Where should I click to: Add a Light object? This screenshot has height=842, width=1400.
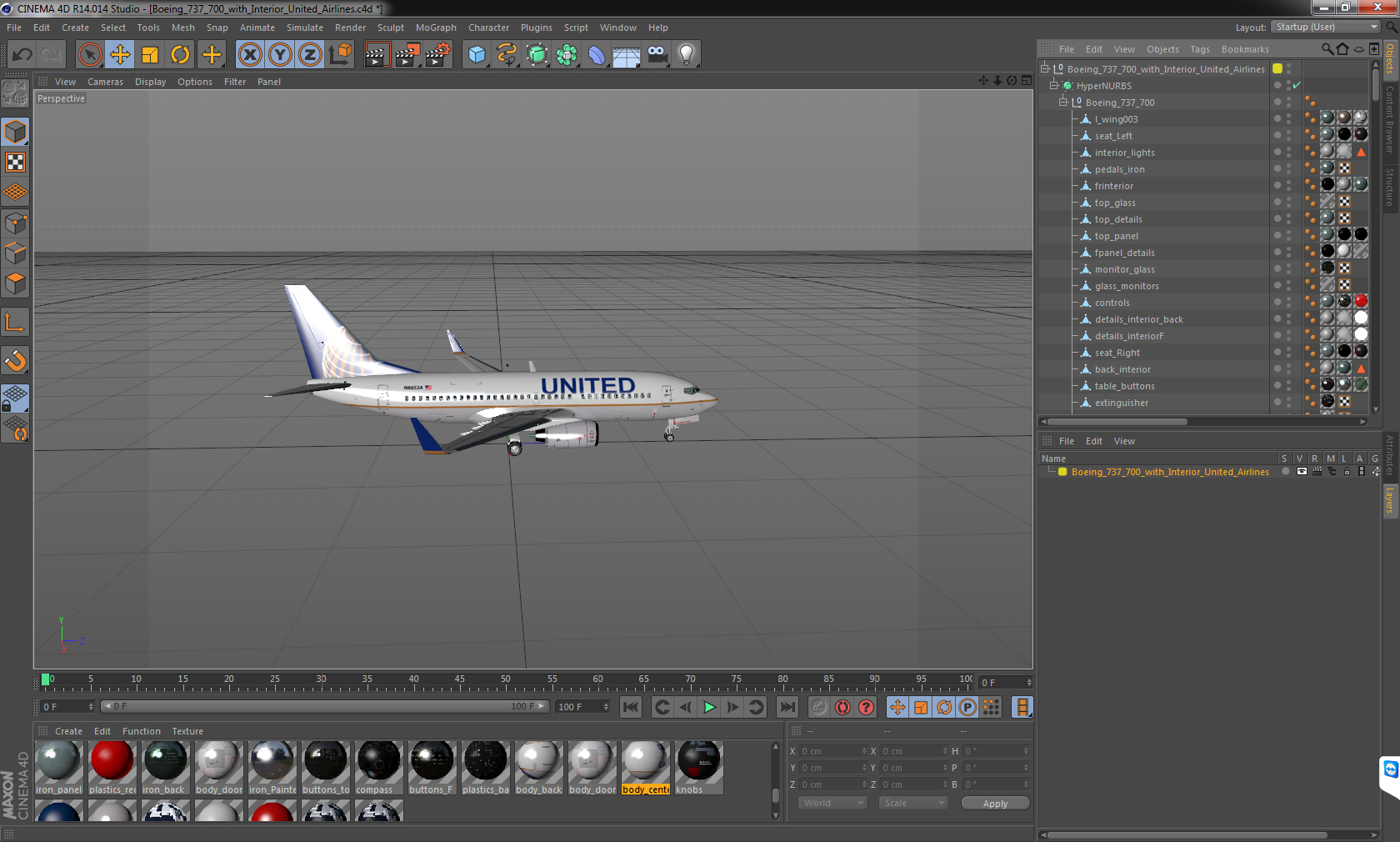687,55
